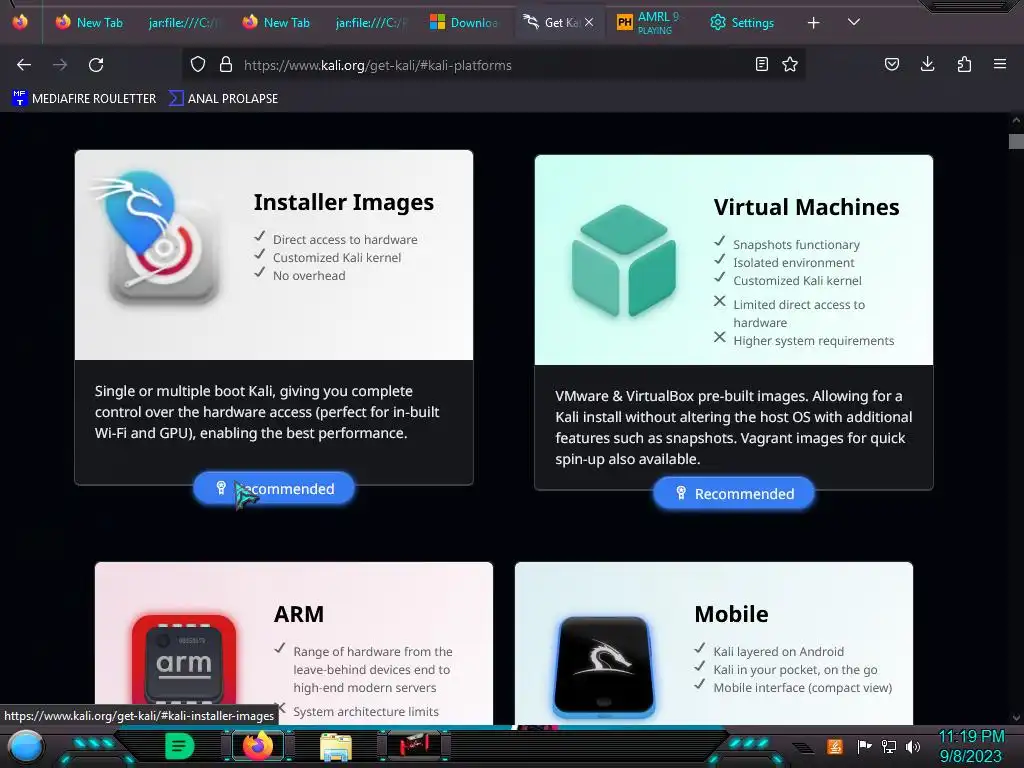Image resolution: width=1024 pixels, height=768 pixels.
Task: Go back to the previous page
Action: (x=24, y=65)
